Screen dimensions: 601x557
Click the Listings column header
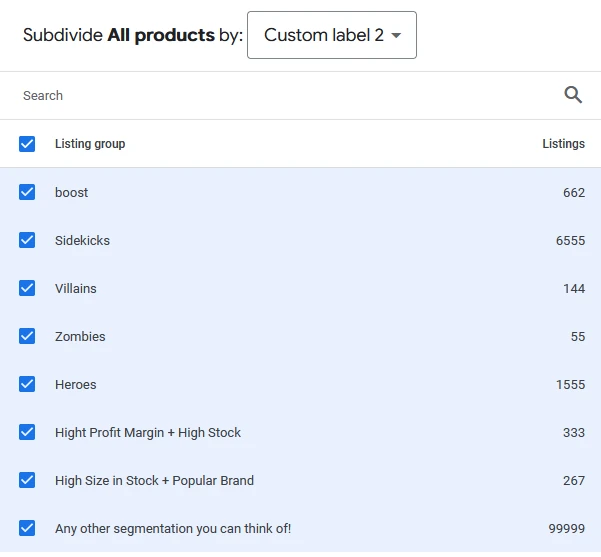(563, 144)
